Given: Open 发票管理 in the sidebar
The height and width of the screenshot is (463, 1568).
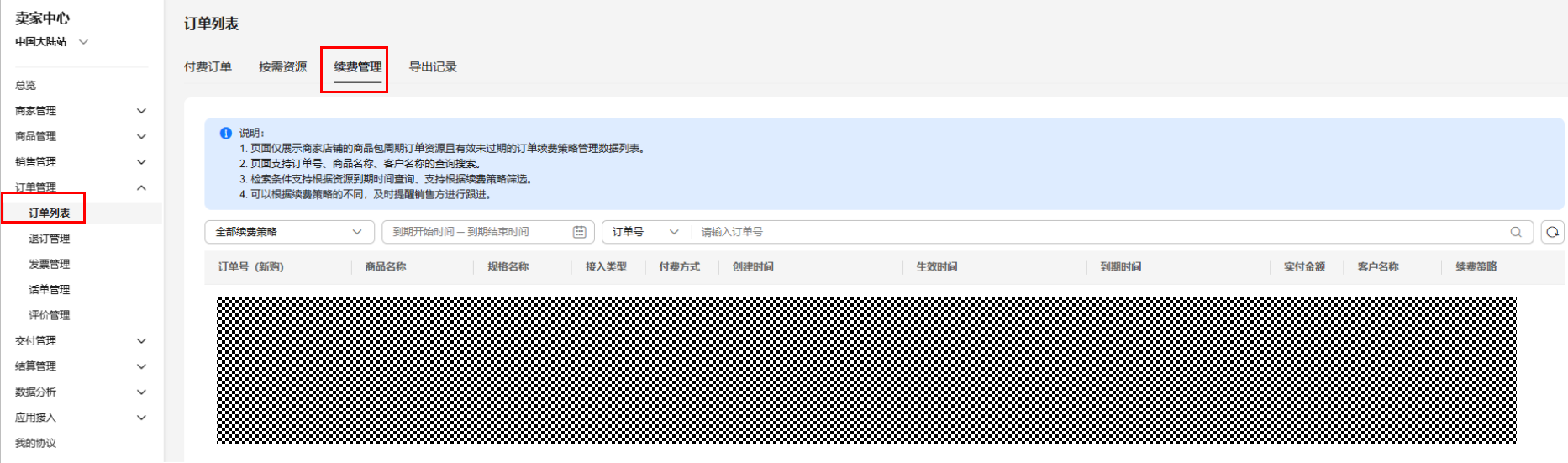Looking at the screenshot, I should click(50, 264).
